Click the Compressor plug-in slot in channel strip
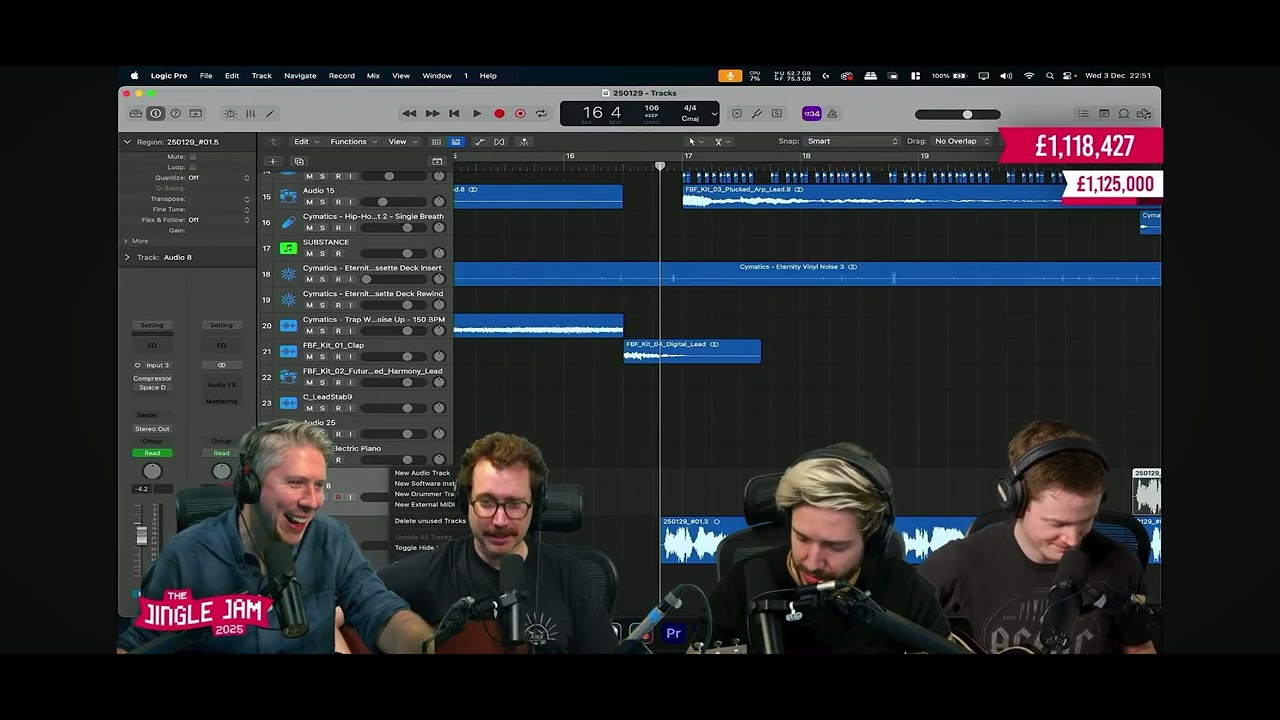The height and width of the screenshot is (720, 1280). point(152,378)
